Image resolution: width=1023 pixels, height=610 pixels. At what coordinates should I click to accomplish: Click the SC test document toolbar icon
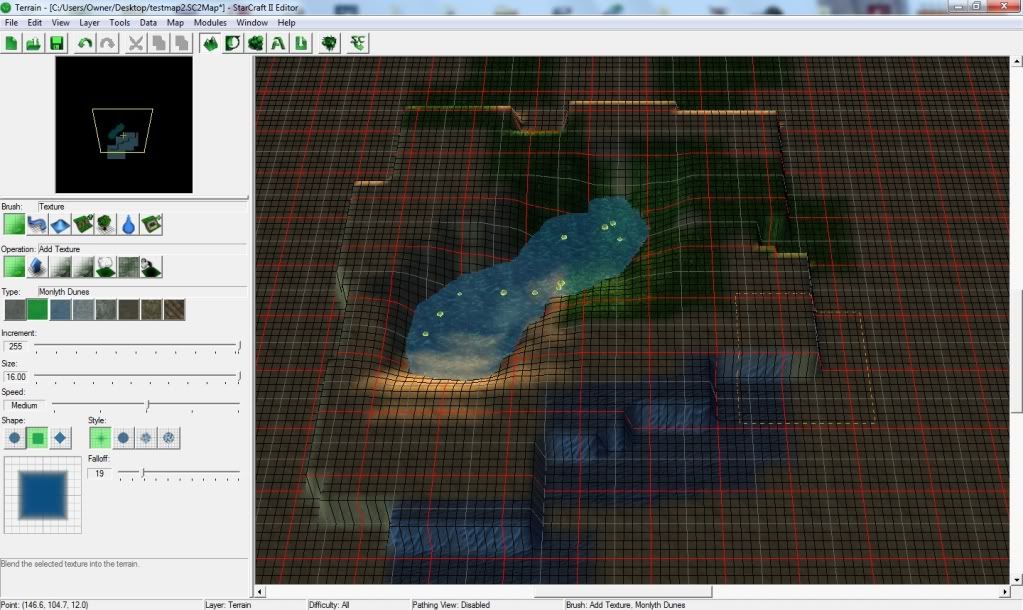pos(358,44)
